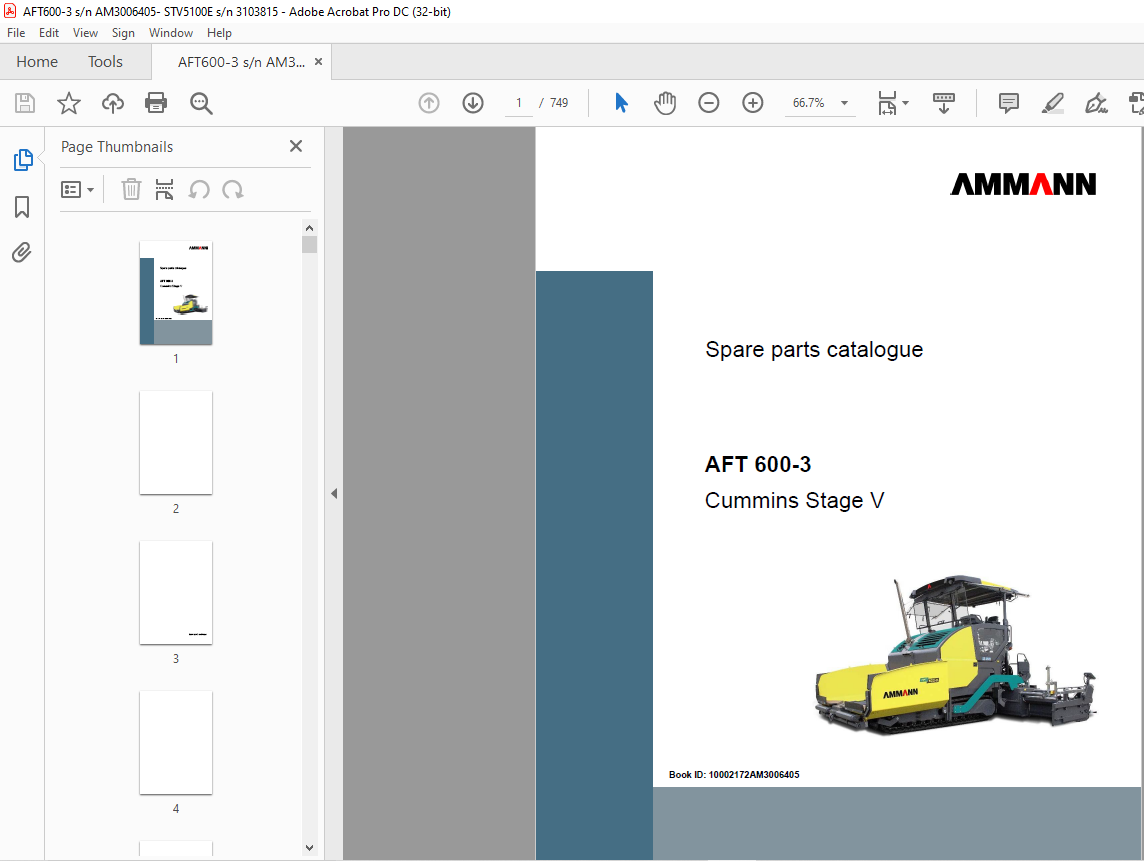Open the Sign document pen tool

[x=1096, y=103]
